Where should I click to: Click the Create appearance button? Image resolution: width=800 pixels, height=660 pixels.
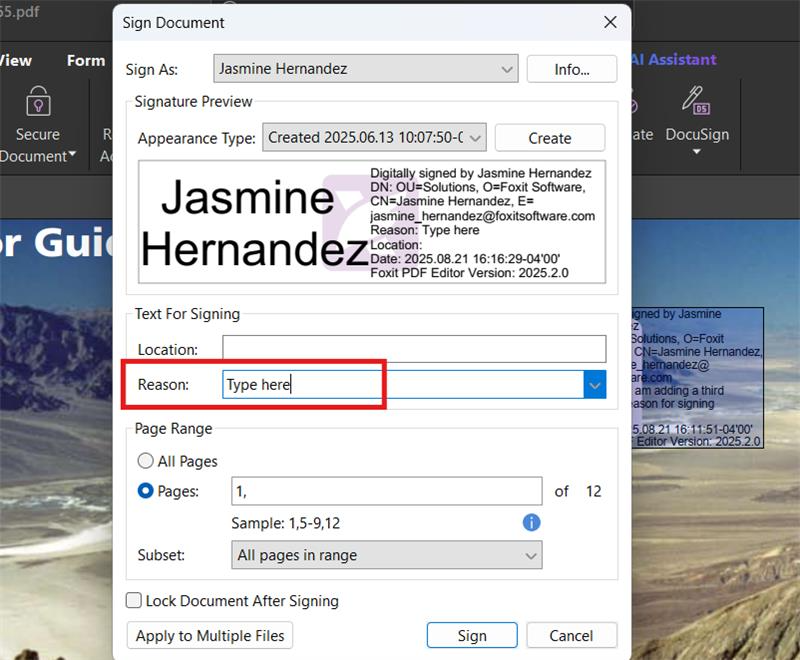549,138
